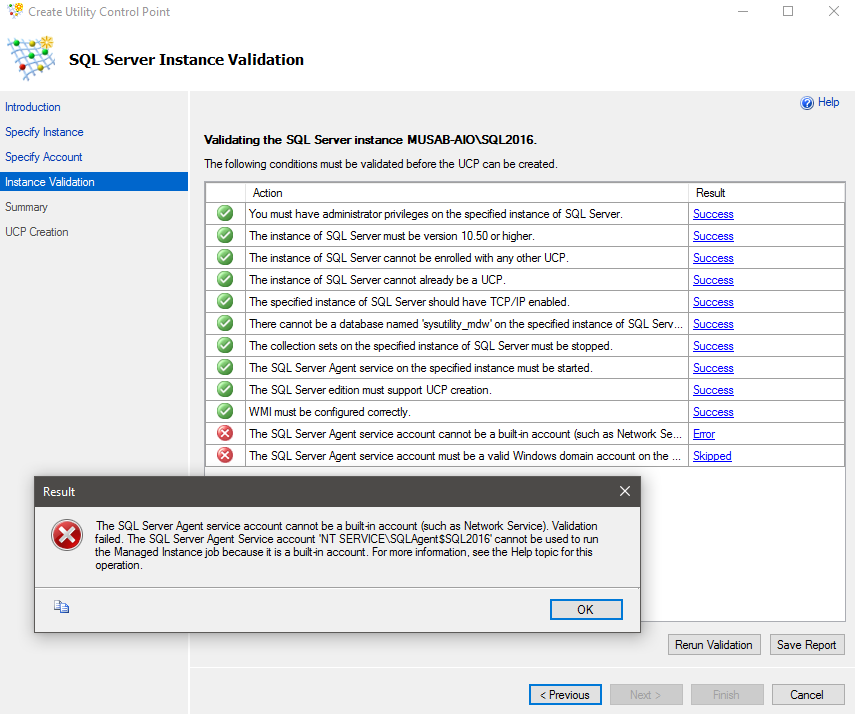855x714 pixels.
Task: Save the validation report
Action: 806,645
